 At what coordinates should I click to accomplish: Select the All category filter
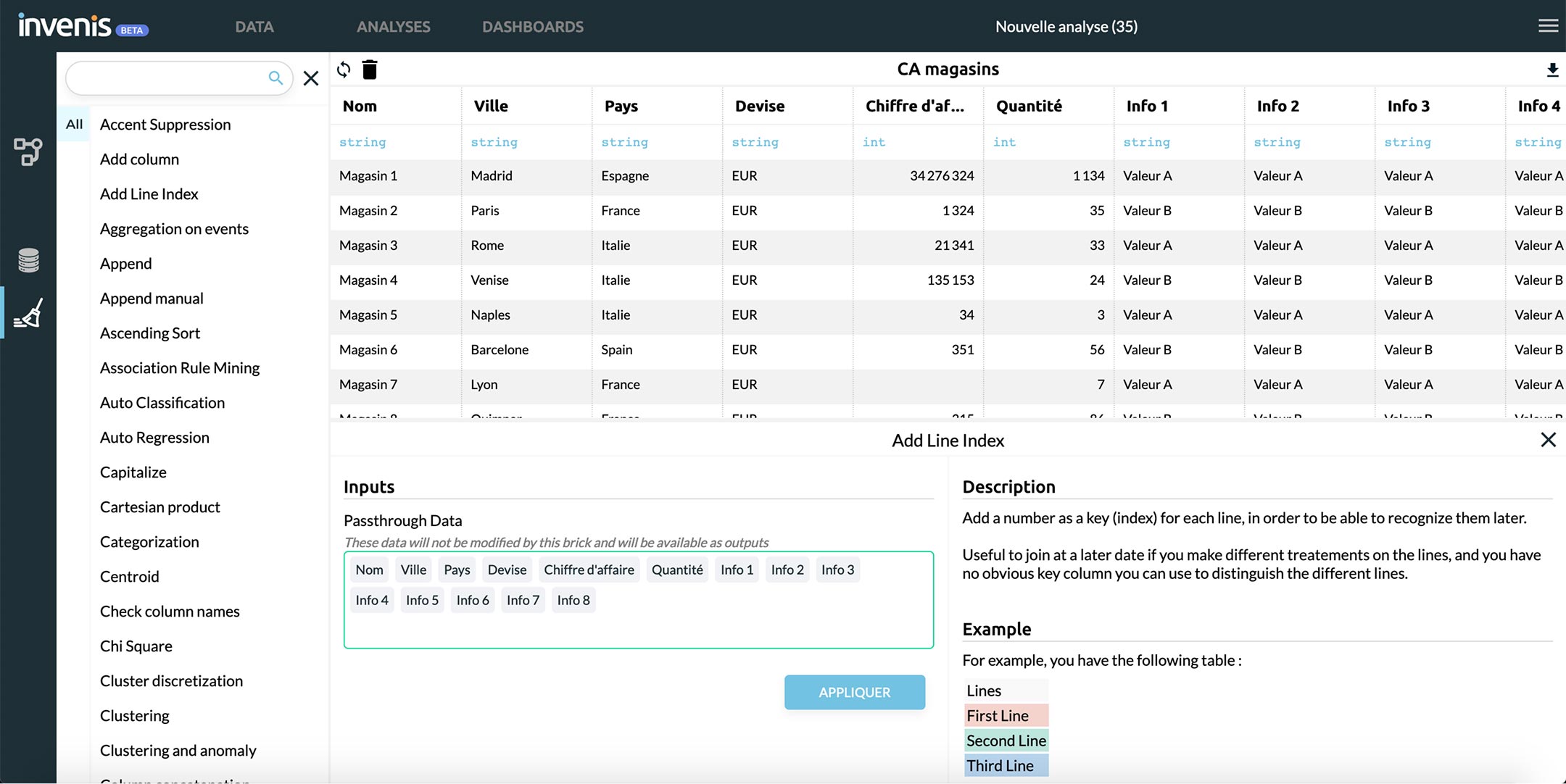(x=74, y=124)
